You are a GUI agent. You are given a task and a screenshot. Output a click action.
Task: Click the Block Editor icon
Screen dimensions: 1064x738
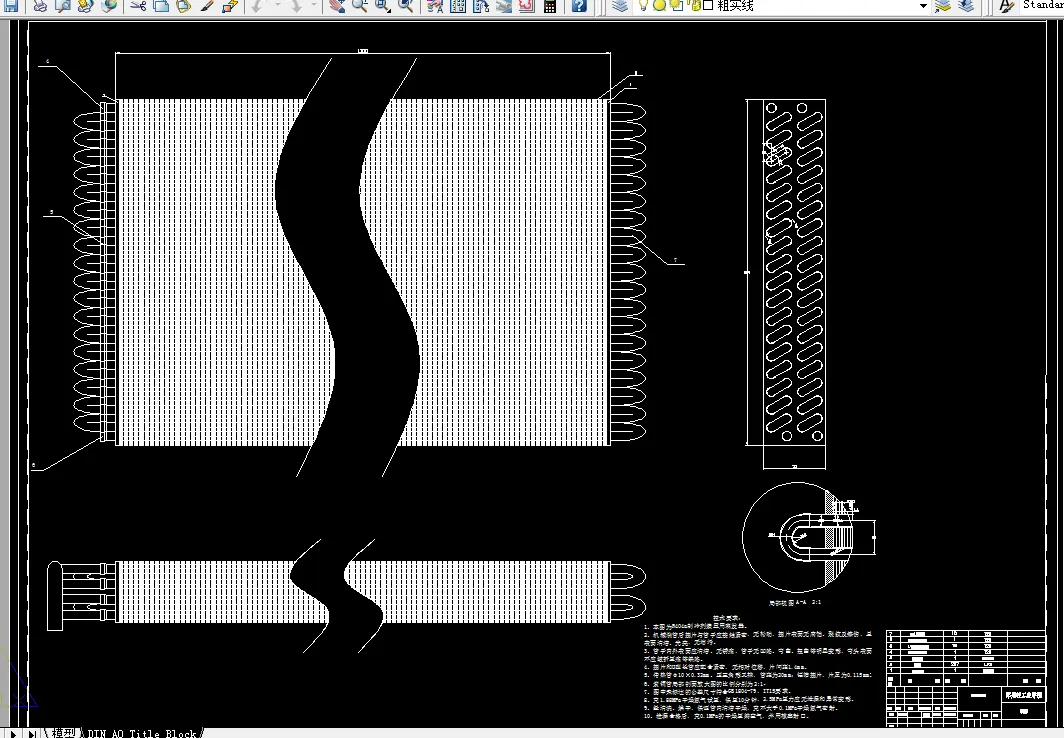(230, 5)
